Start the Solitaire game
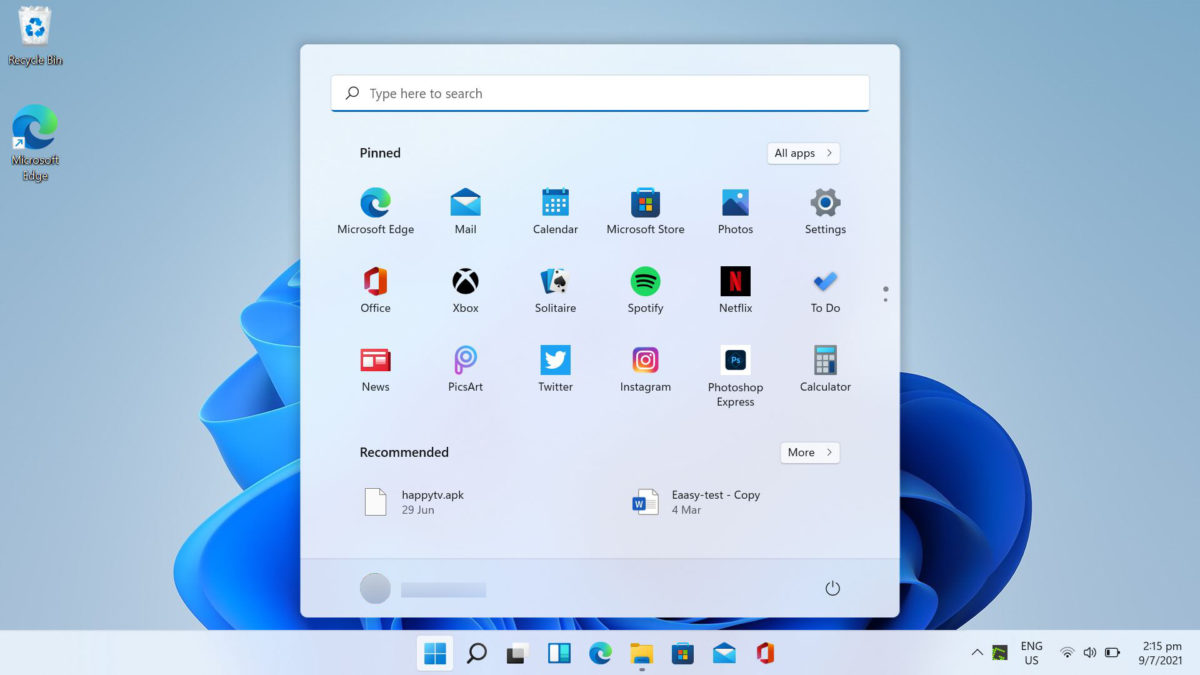The image size is (1200, 675). click(x=555, y=290)
